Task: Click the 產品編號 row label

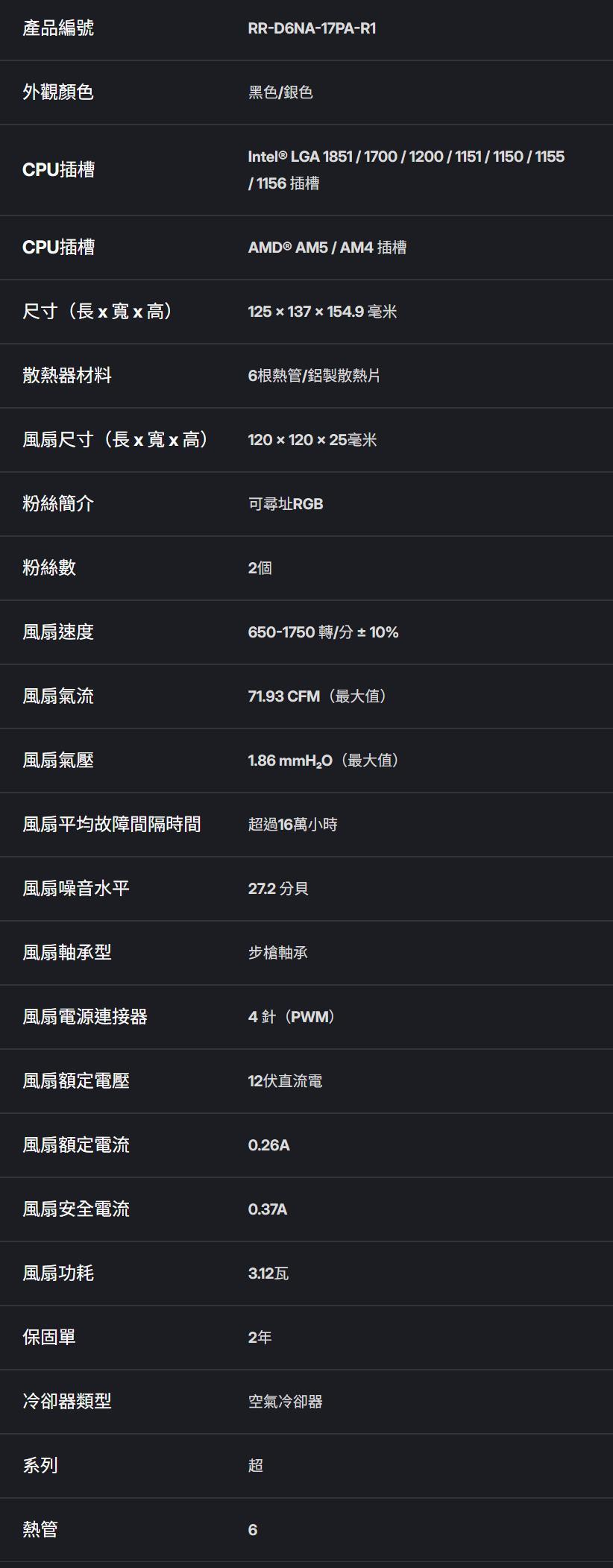Action: pyautogui.click(x=58, y=28)
